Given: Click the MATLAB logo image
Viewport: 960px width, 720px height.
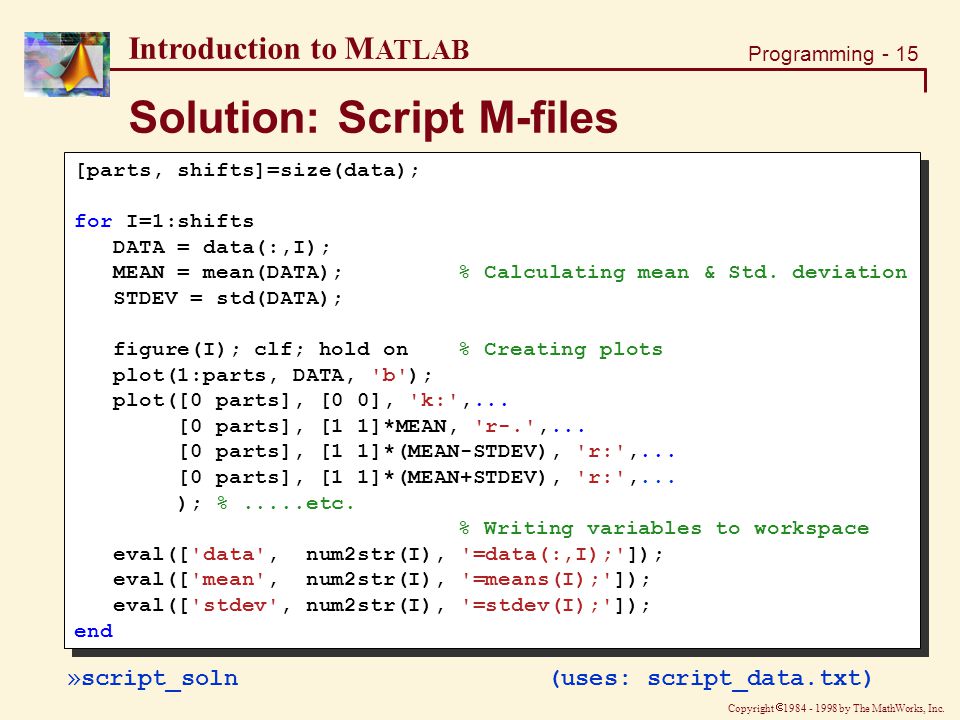Looking at the screenshot, I should [x=67, y=64].
